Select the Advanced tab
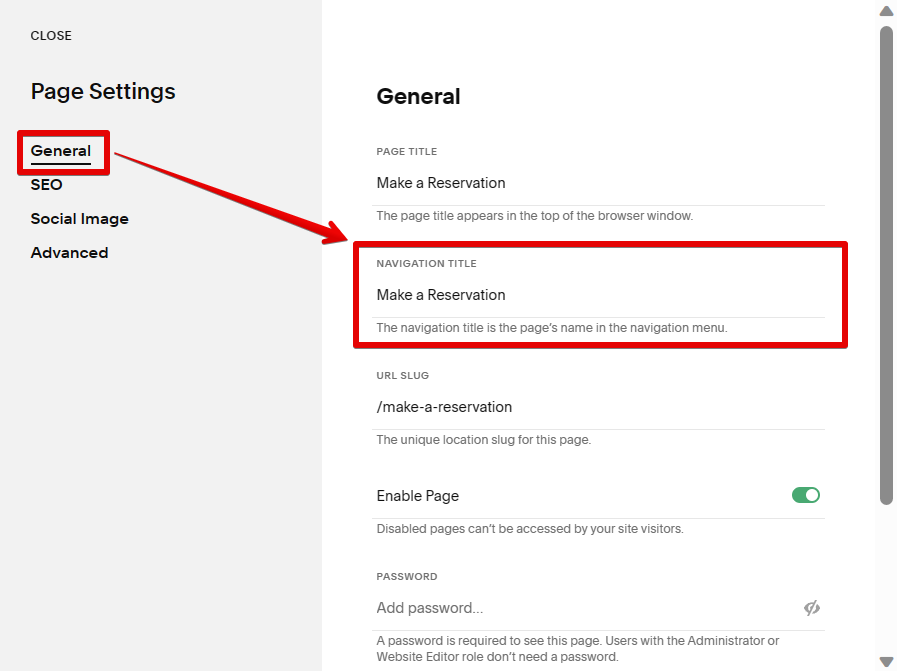The image size is (897, 671). (69, 253)
